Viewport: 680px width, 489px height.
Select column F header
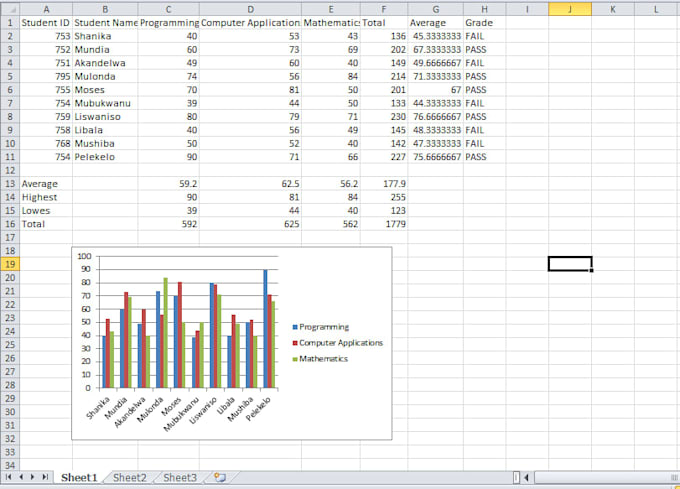(x=384, y=9)
